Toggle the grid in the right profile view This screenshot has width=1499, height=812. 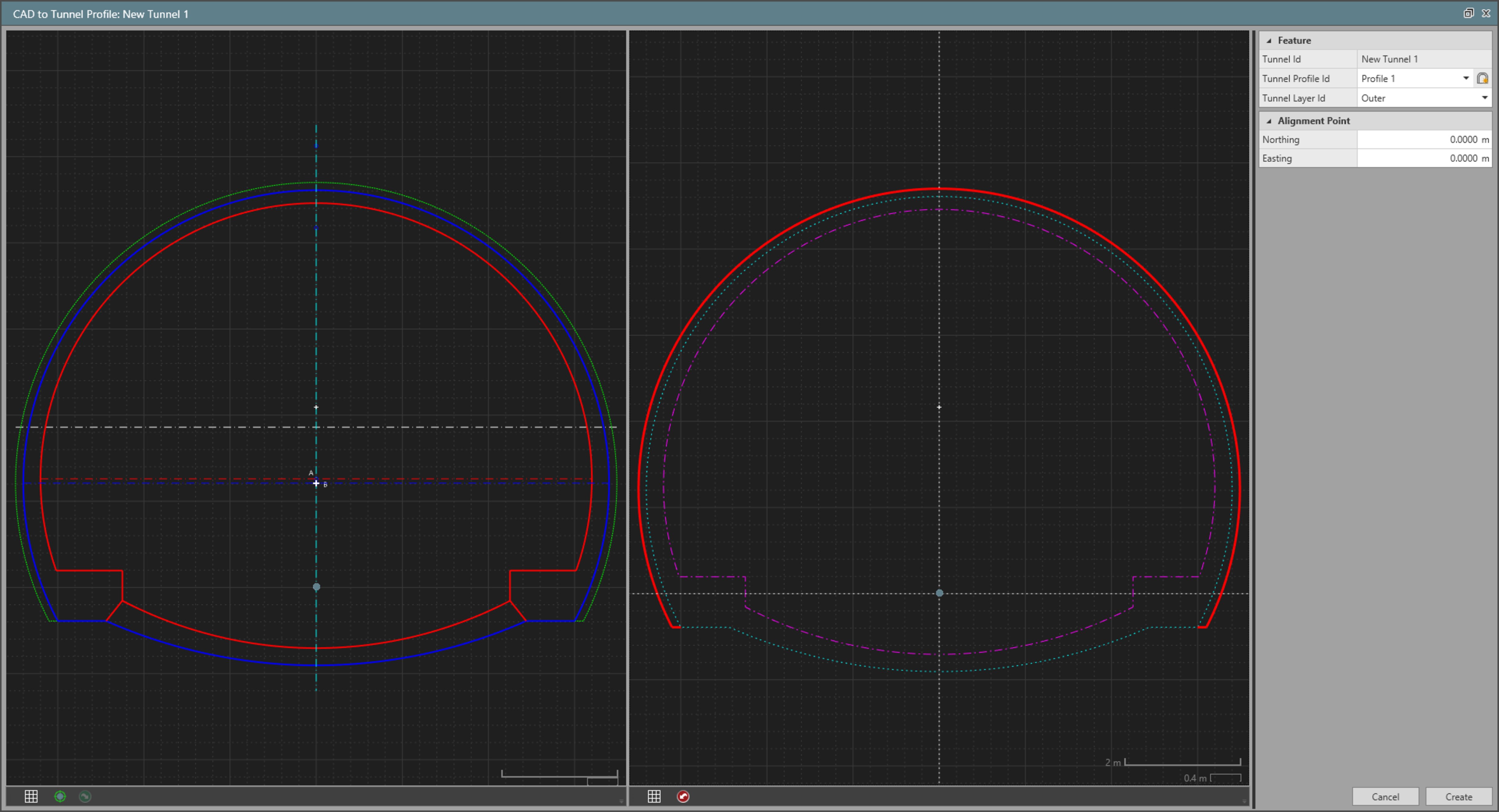(x=654, y=796)
